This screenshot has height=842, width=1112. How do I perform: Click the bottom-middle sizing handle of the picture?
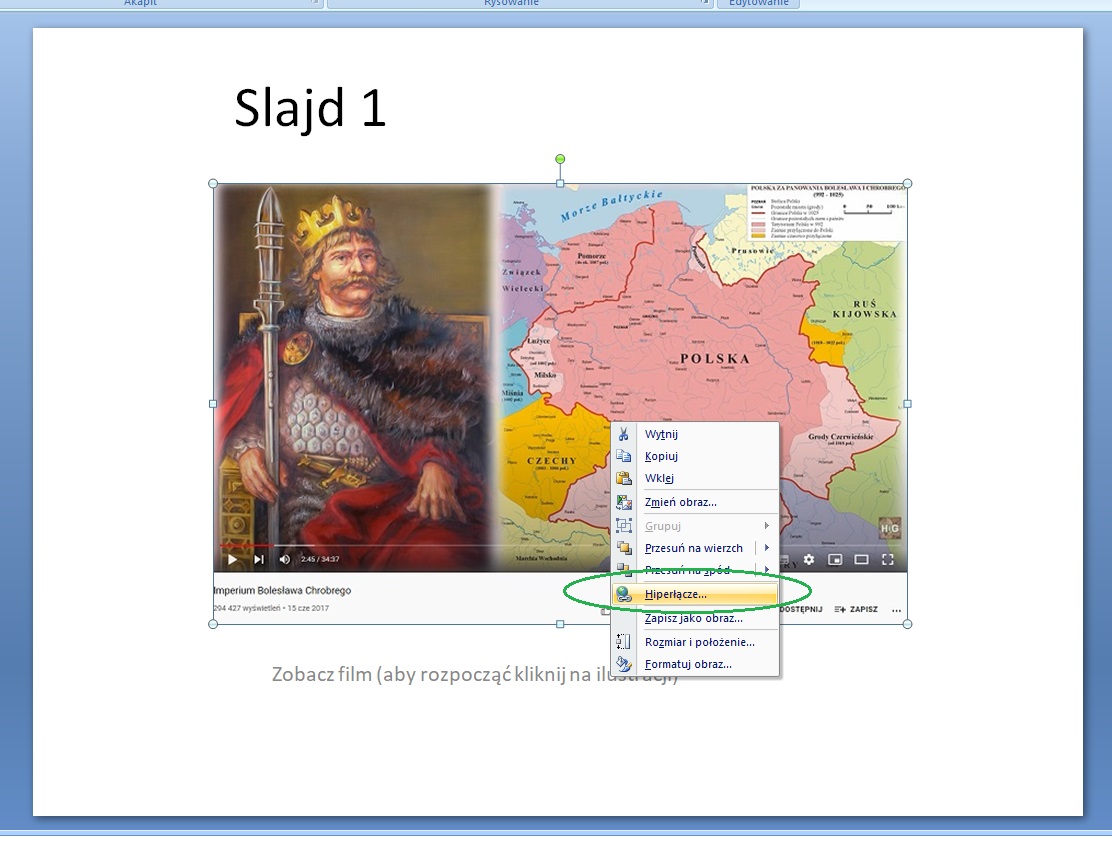tap(560, 624)
